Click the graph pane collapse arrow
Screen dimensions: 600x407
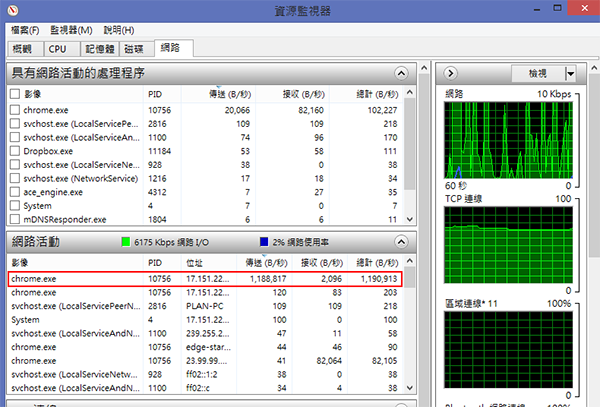click(450, 73)
